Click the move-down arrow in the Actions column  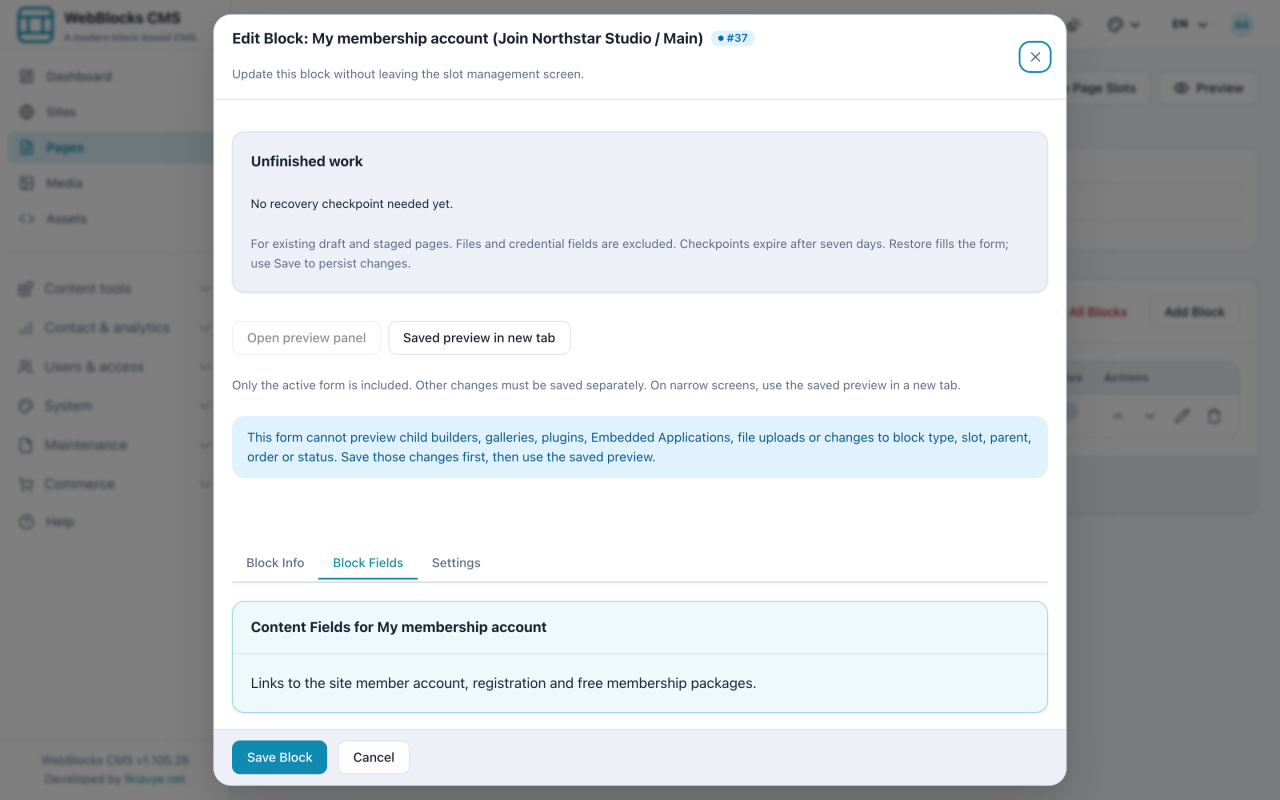[x=1150, y=416]
